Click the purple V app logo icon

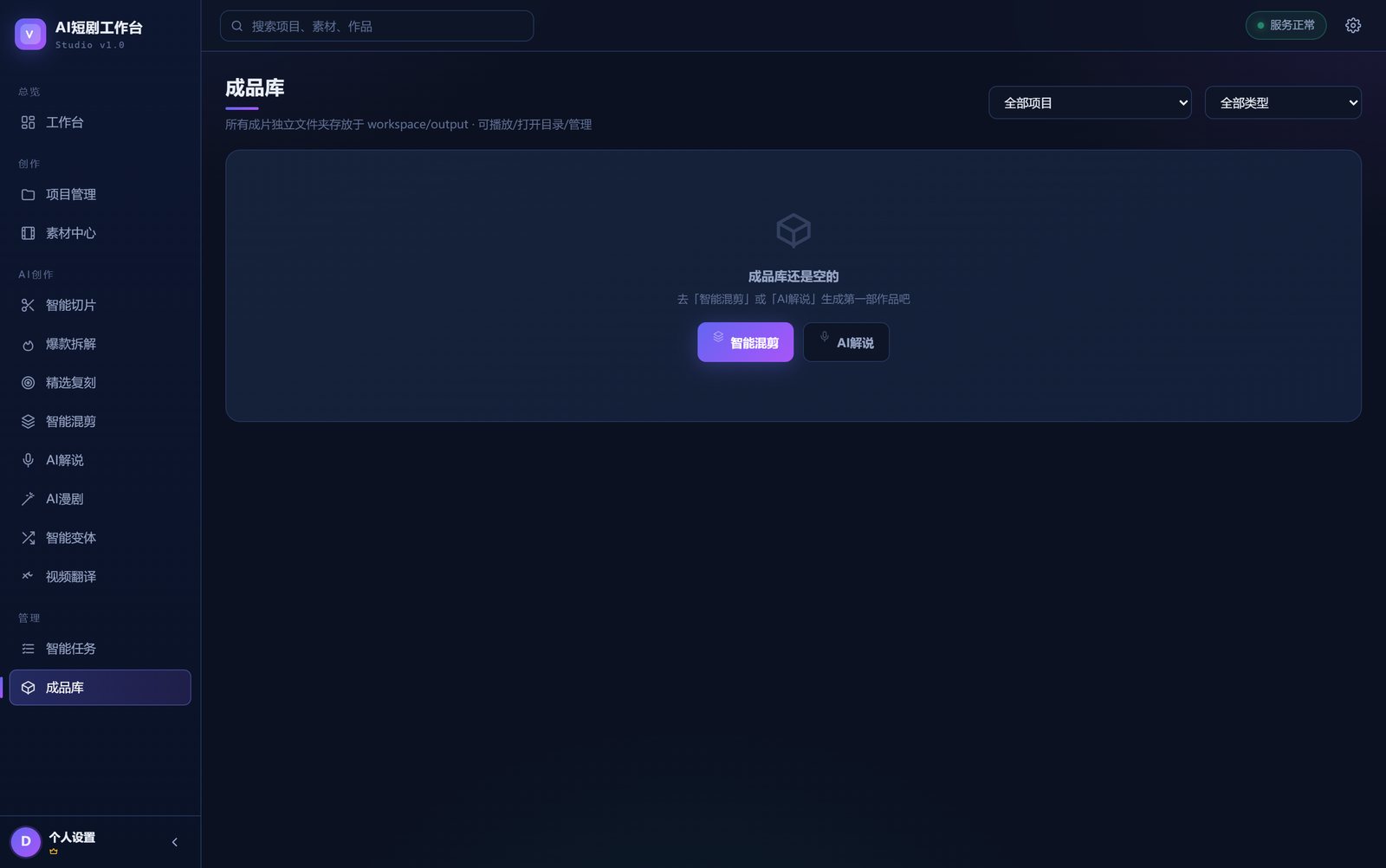(30, 34)
